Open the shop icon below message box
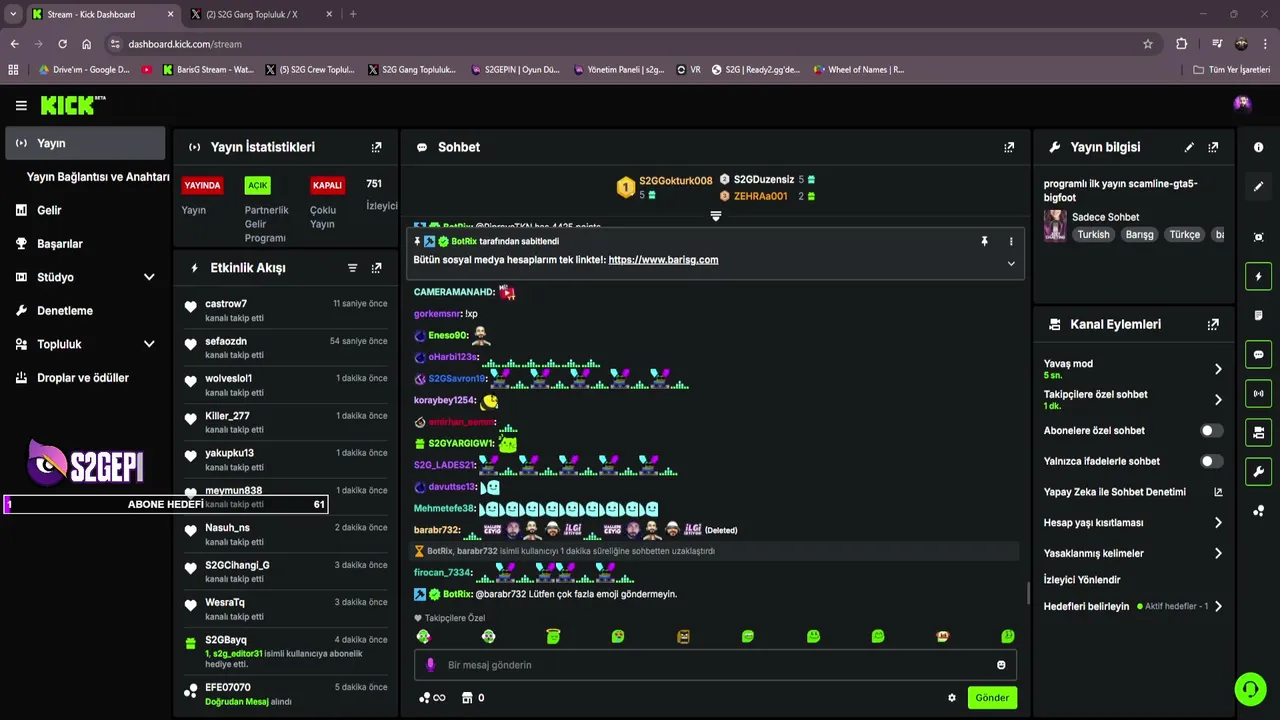Viewport: 1280px width, 720px height. click(466, 698)
